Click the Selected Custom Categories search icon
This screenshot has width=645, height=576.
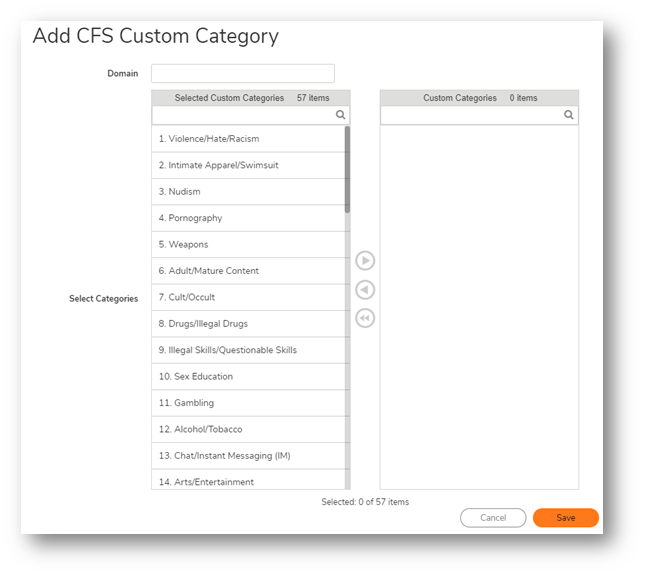tap(340, 115)
